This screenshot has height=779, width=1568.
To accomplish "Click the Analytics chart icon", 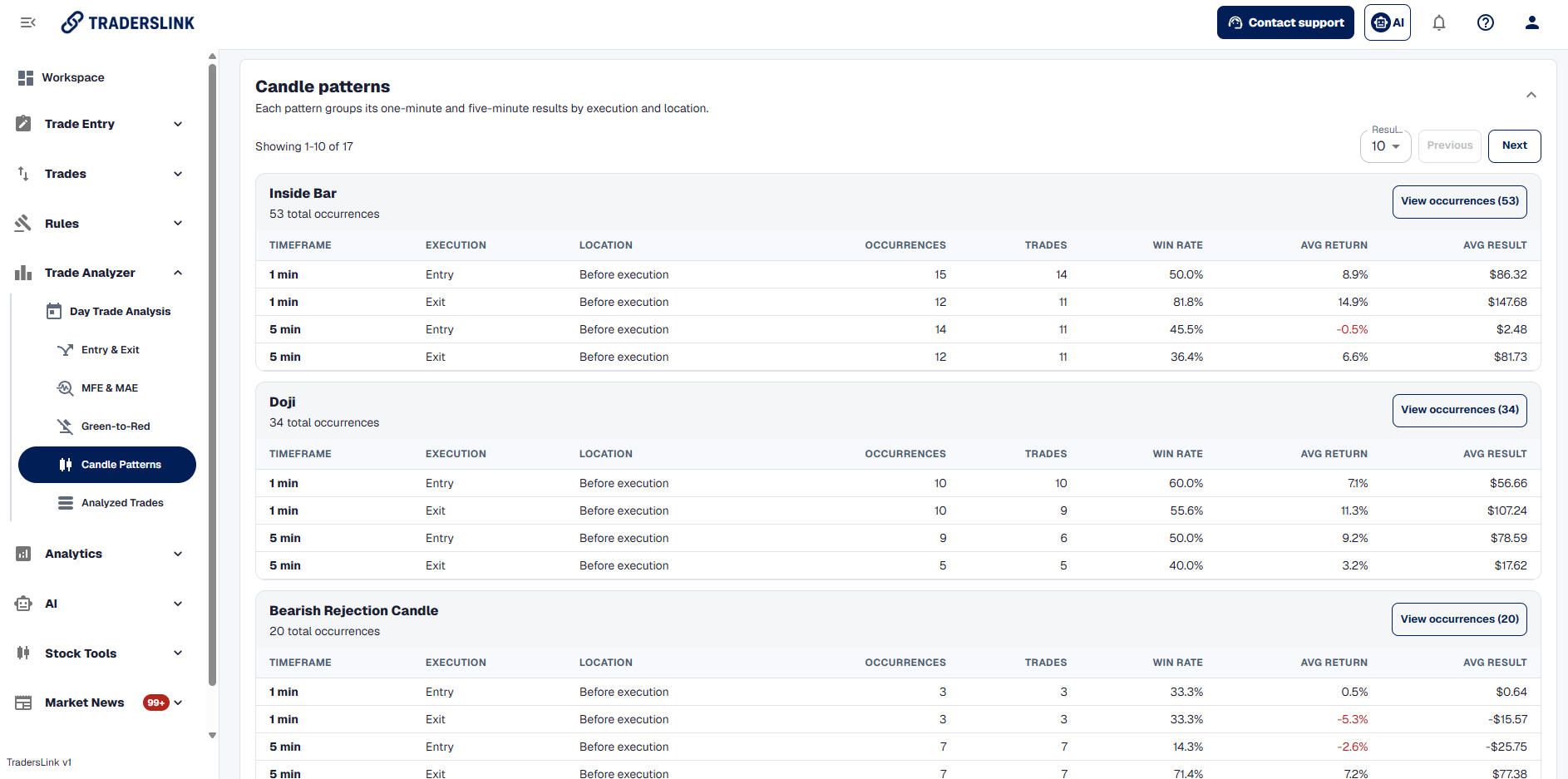I will 23,554.
